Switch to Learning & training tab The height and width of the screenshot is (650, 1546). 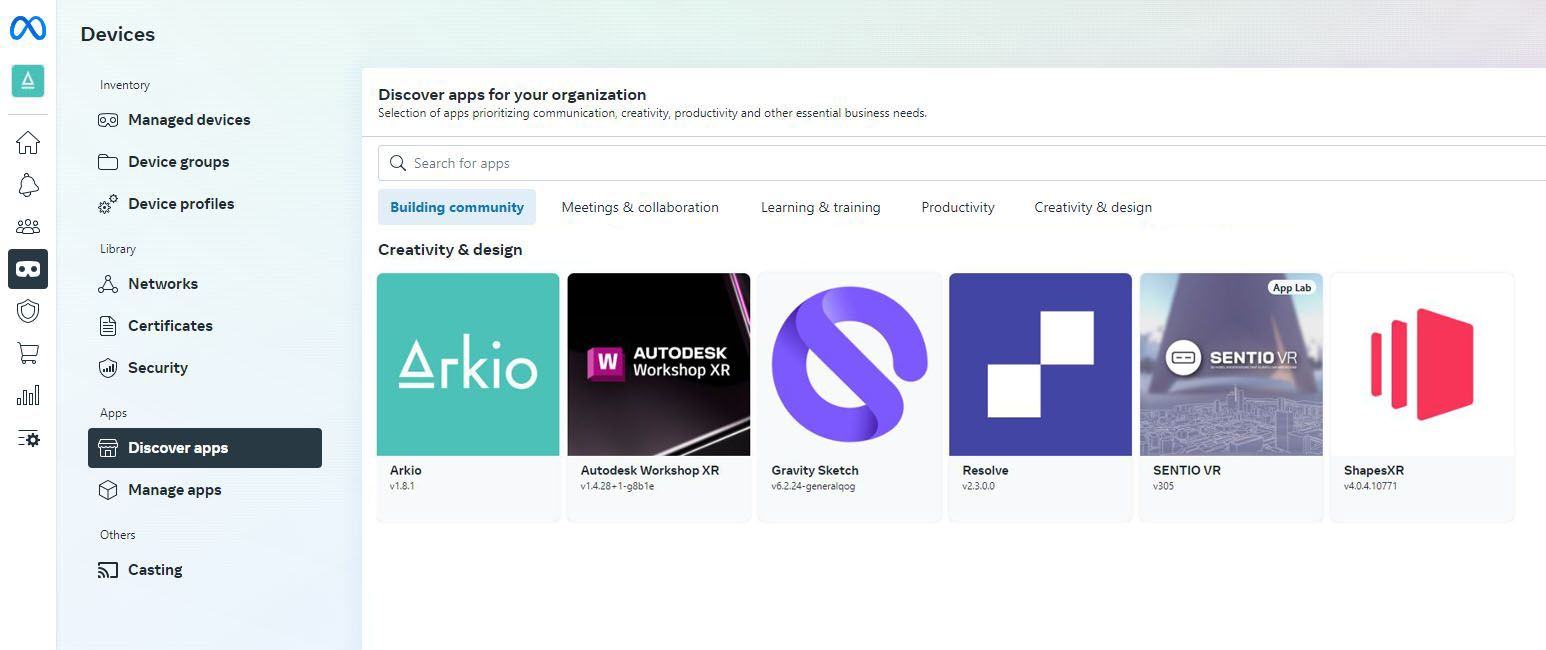(x=821, y=207)
